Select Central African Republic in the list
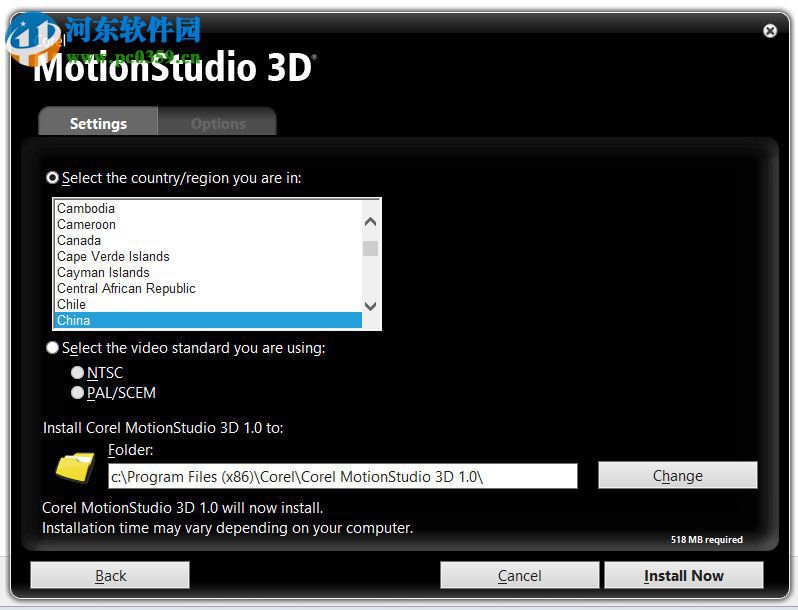This screenshot has width=798, height=610. (208, 288)
